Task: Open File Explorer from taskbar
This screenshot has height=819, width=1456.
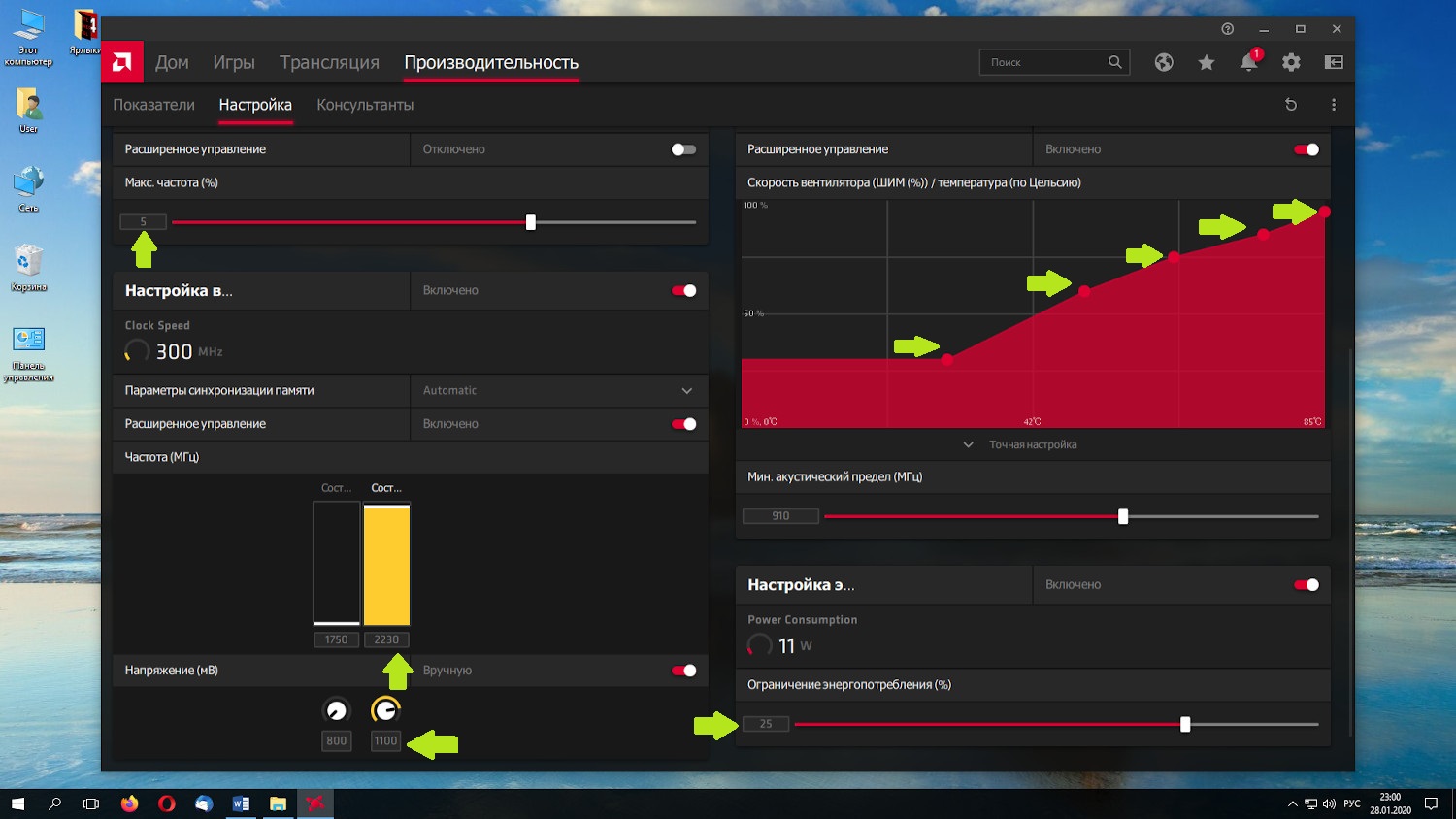Action: 278,803
